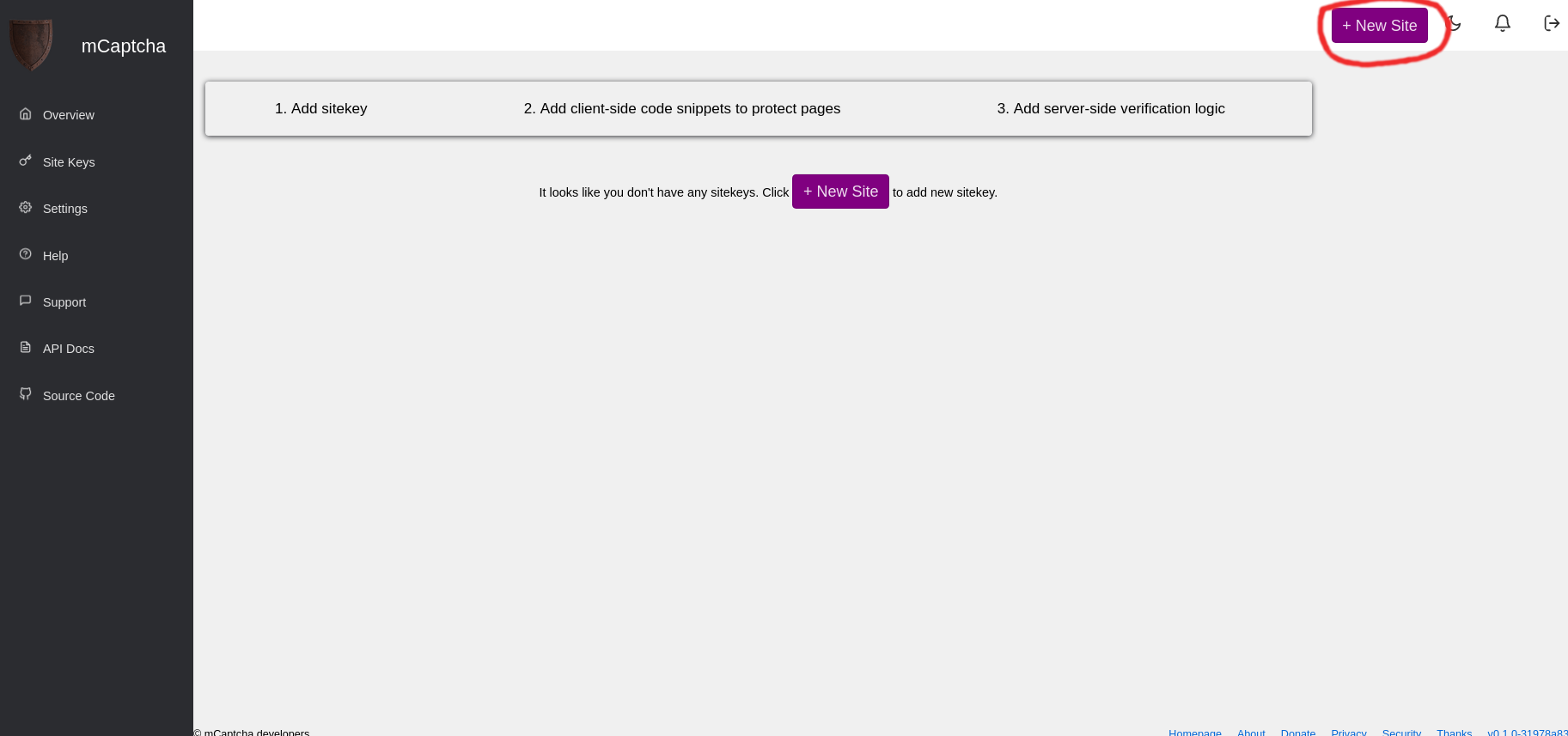Open Overview via its home icon
This screenshot has height=736, width=1568.
[x=26, y=113]
